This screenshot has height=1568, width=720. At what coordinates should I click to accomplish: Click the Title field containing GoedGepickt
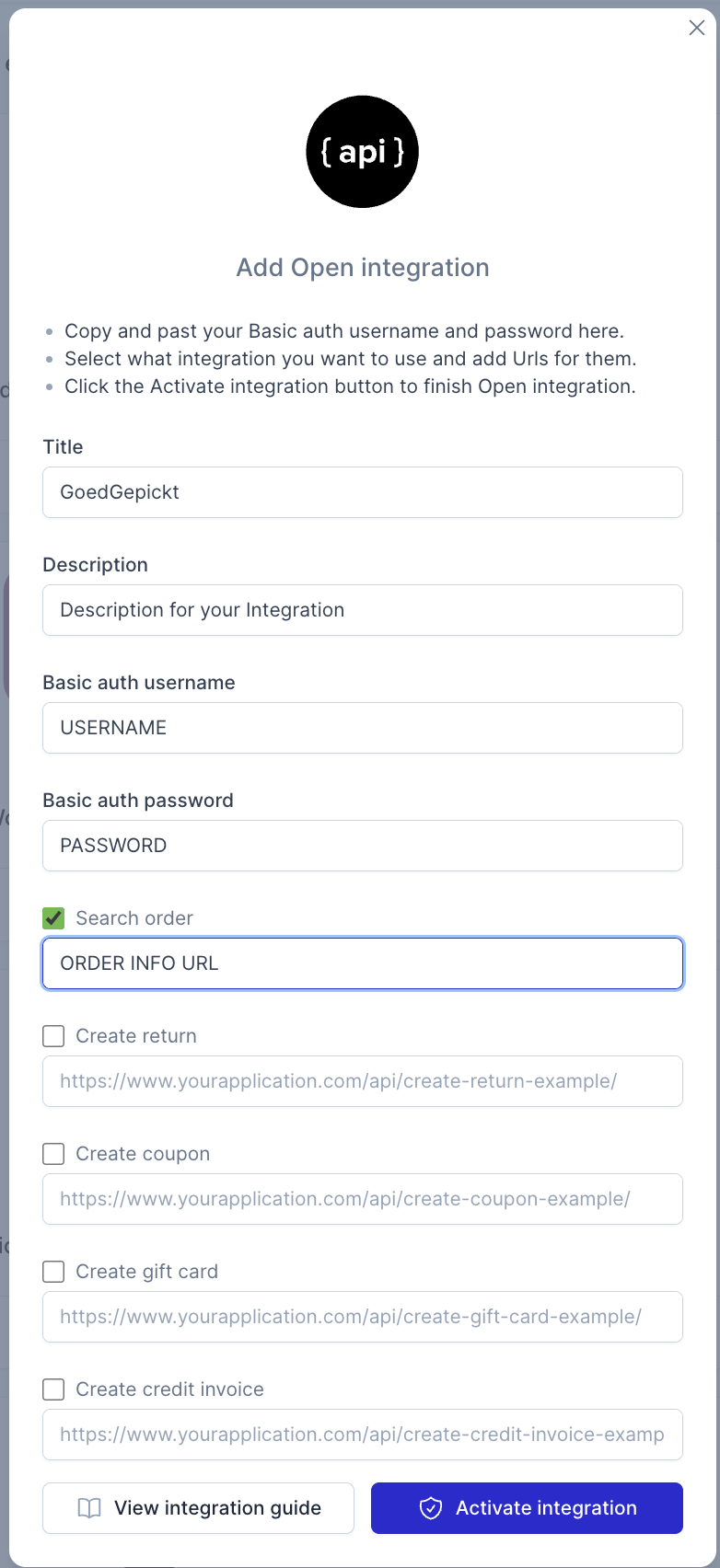(362, 492)
